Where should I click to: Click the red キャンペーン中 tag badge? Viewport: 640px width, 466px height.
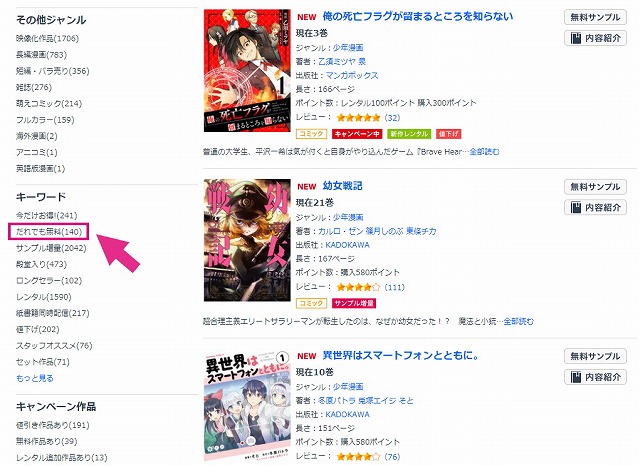[357, 134]
